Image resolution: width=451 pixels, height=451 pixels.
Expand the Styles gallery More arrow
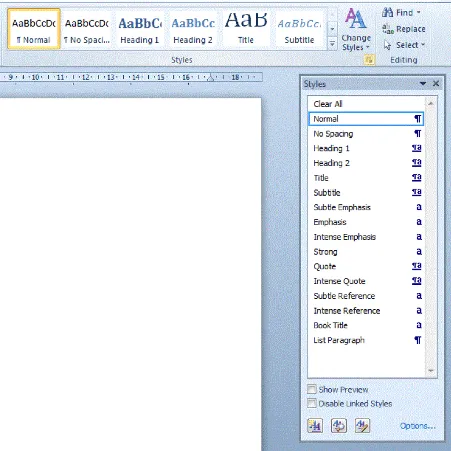[x=332, y=44]
